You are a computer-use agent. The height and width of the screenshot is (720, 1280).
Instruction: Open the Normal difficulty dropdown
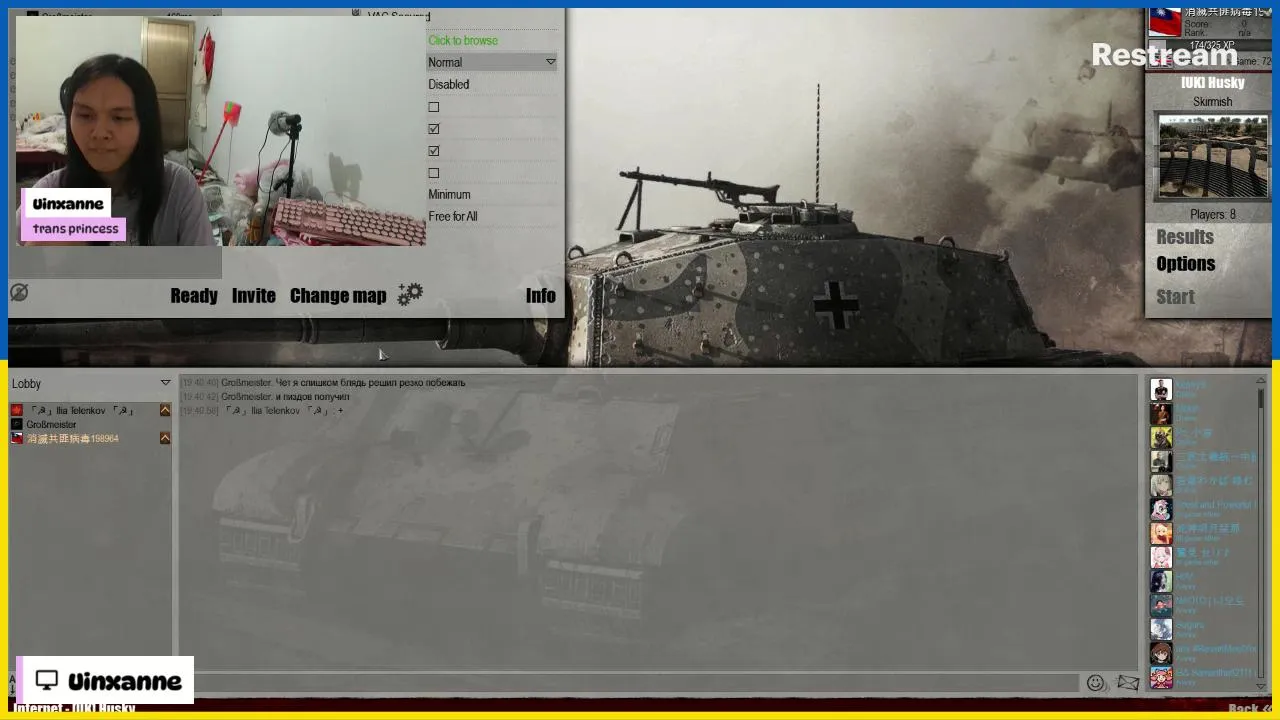click(x=492, y=62)
